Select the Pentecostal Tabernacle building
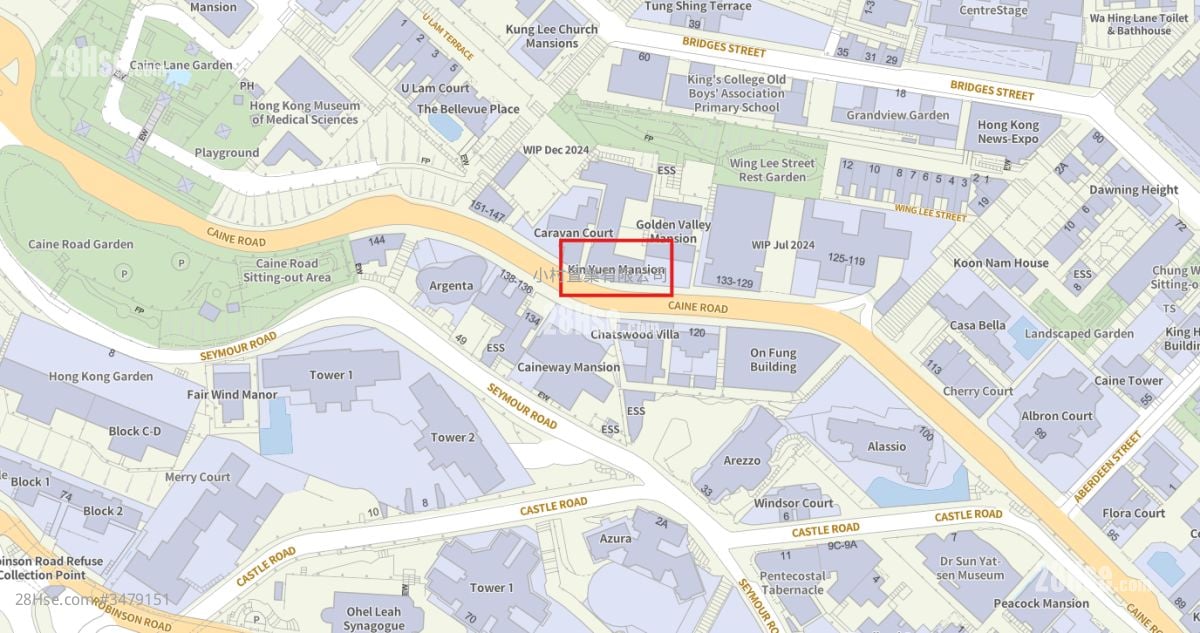1200x633 pixels. click(x=792, y=582)
